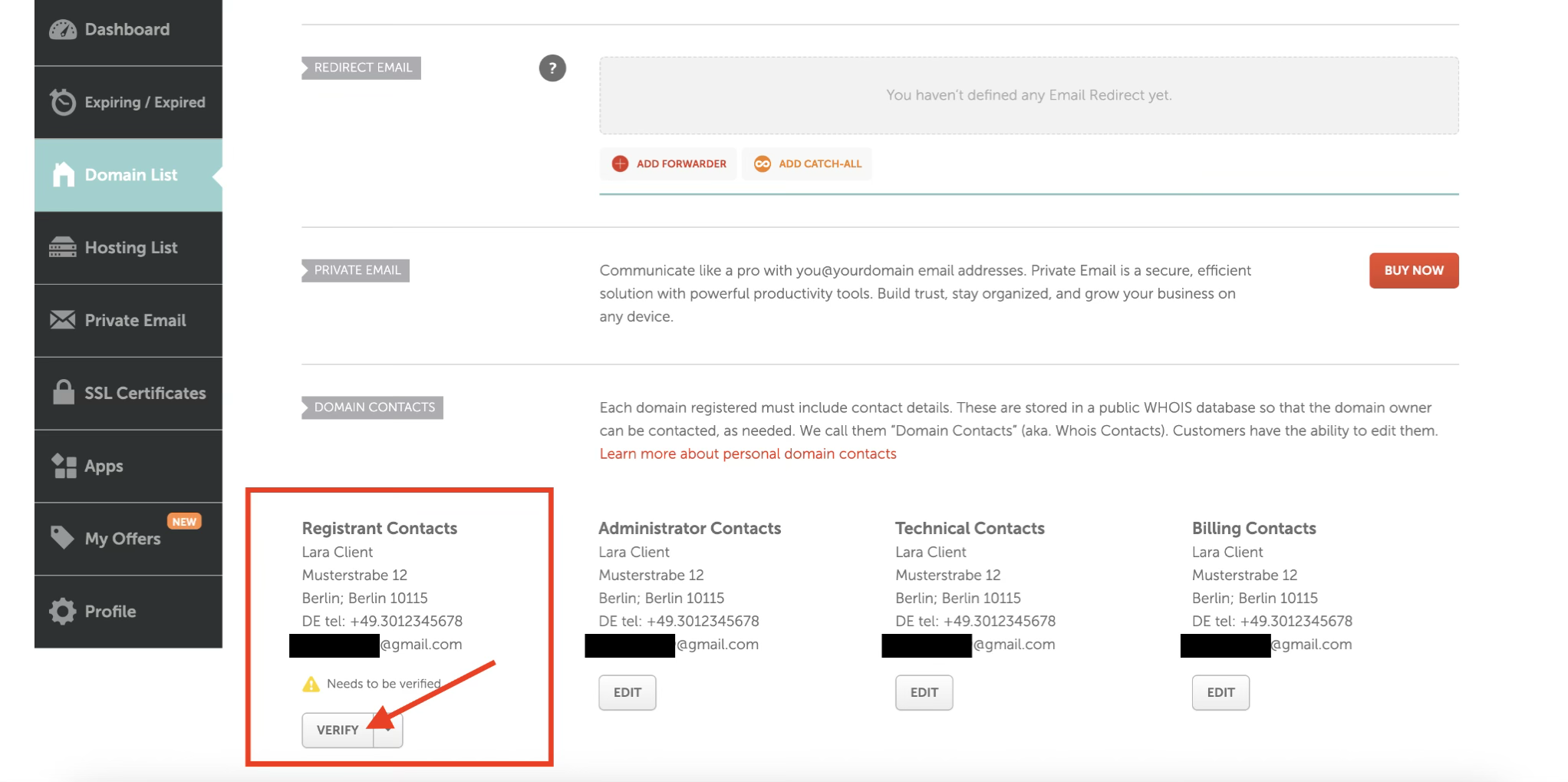Edit the Billing Contacts
This screenshot has height=782, width=1568.
pyautogui.click(x=1220, y=692)
